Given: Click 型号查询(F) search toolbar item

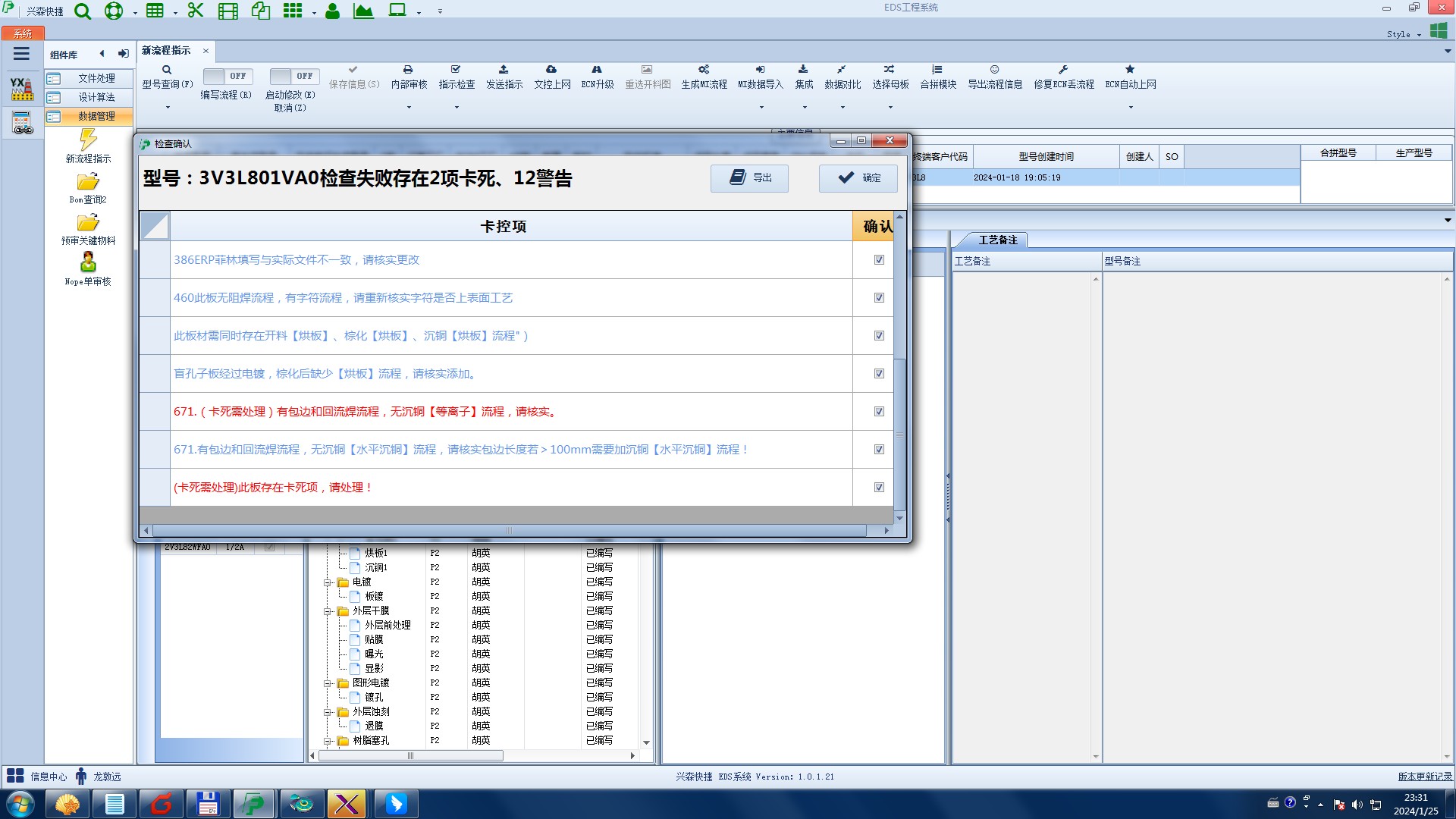Looking at the screenshot, I should point(168,77).
